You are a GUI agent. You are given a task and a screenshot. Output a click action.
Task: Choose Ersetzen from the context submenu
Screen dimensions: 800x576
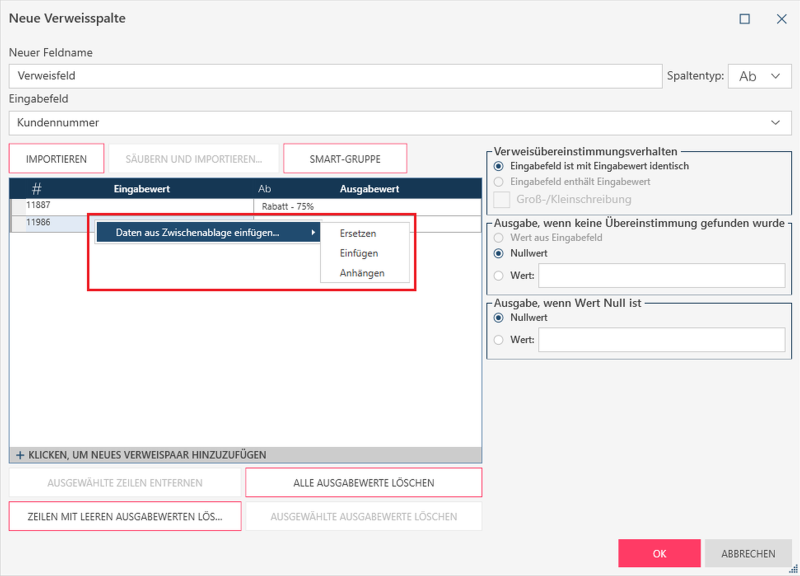[x=358, y=233]
